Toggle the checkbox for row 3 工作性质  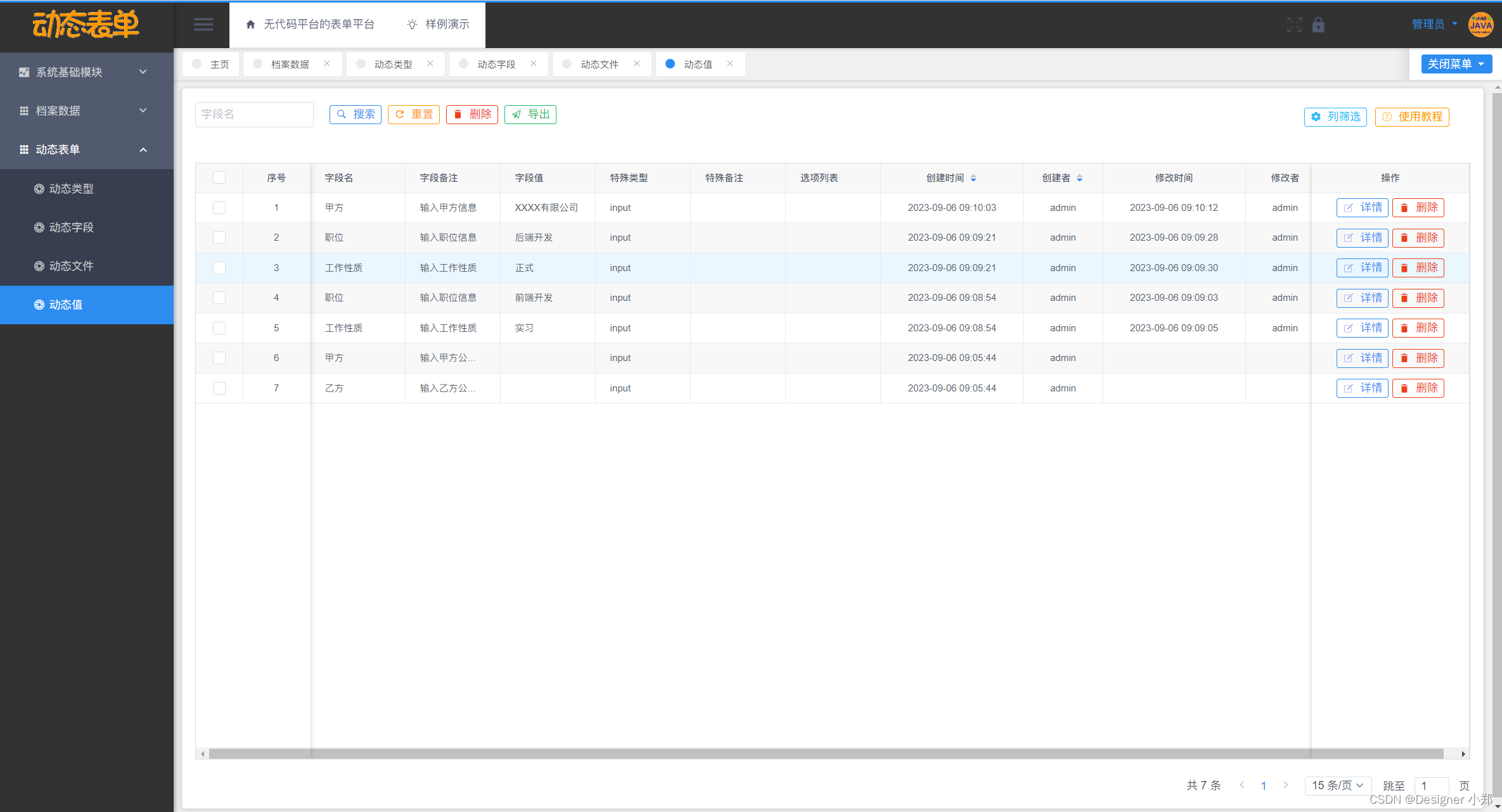click(x=221, y=267)
